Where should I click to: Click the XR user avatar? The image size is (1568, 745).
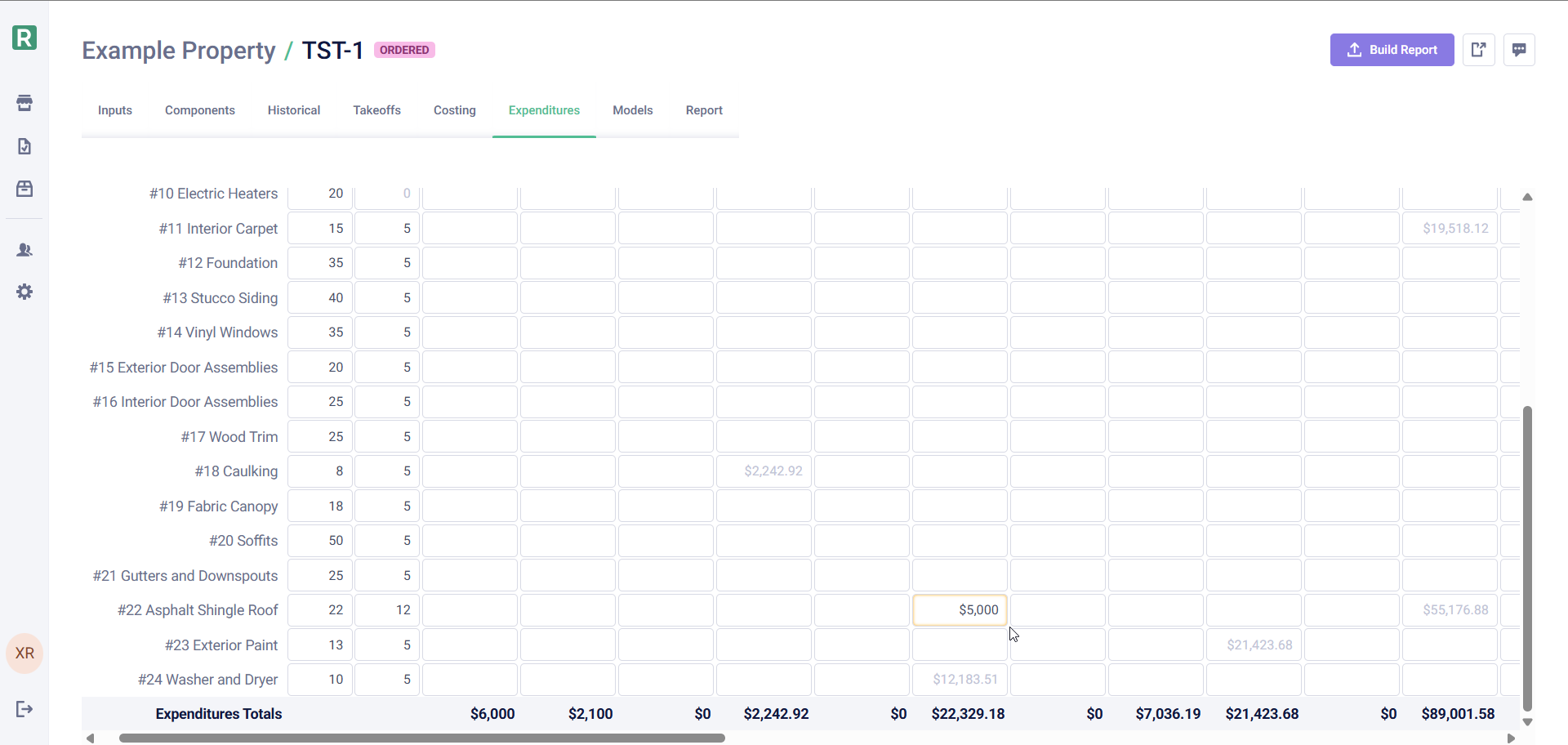tap(24, 654)
